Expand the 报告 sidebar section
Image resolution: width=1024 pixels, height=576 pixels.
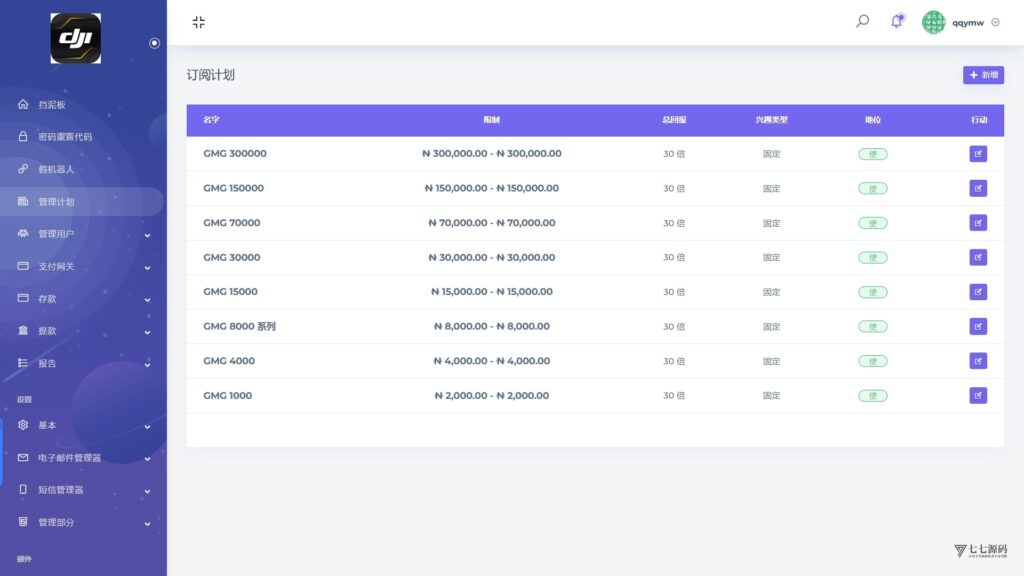tap(82, 363)
